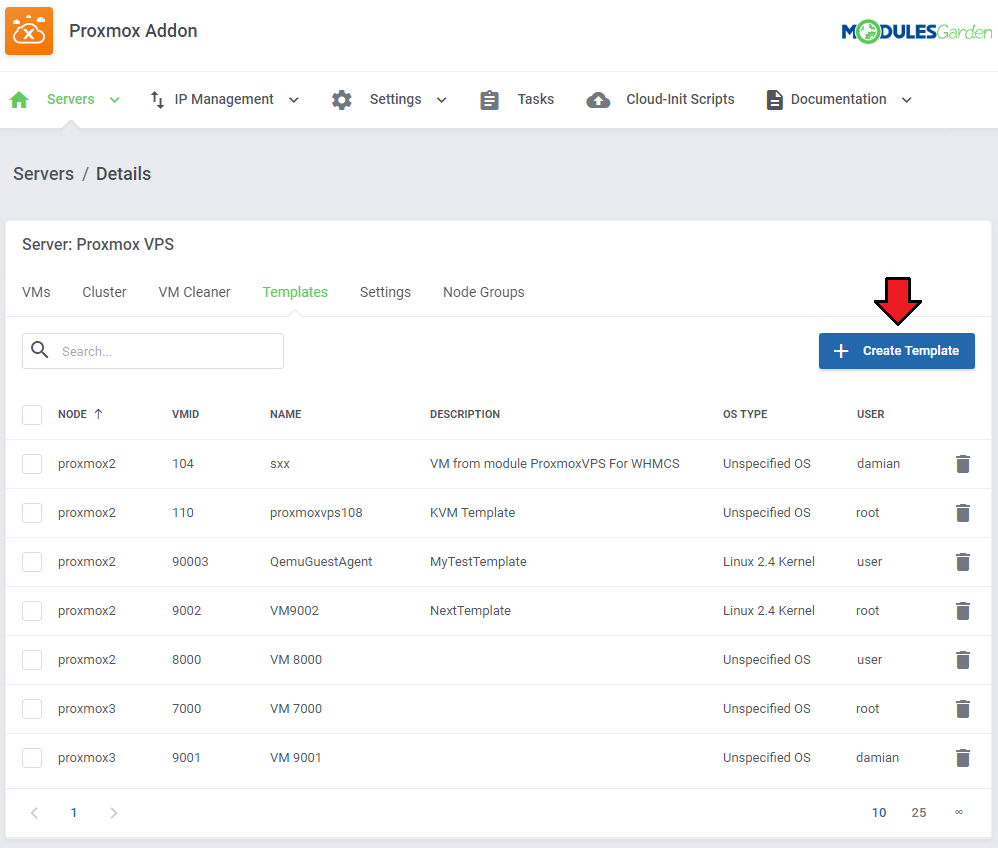998x848 pixels.
Task: Sort by the USER column header
Action: click(870, 414)
